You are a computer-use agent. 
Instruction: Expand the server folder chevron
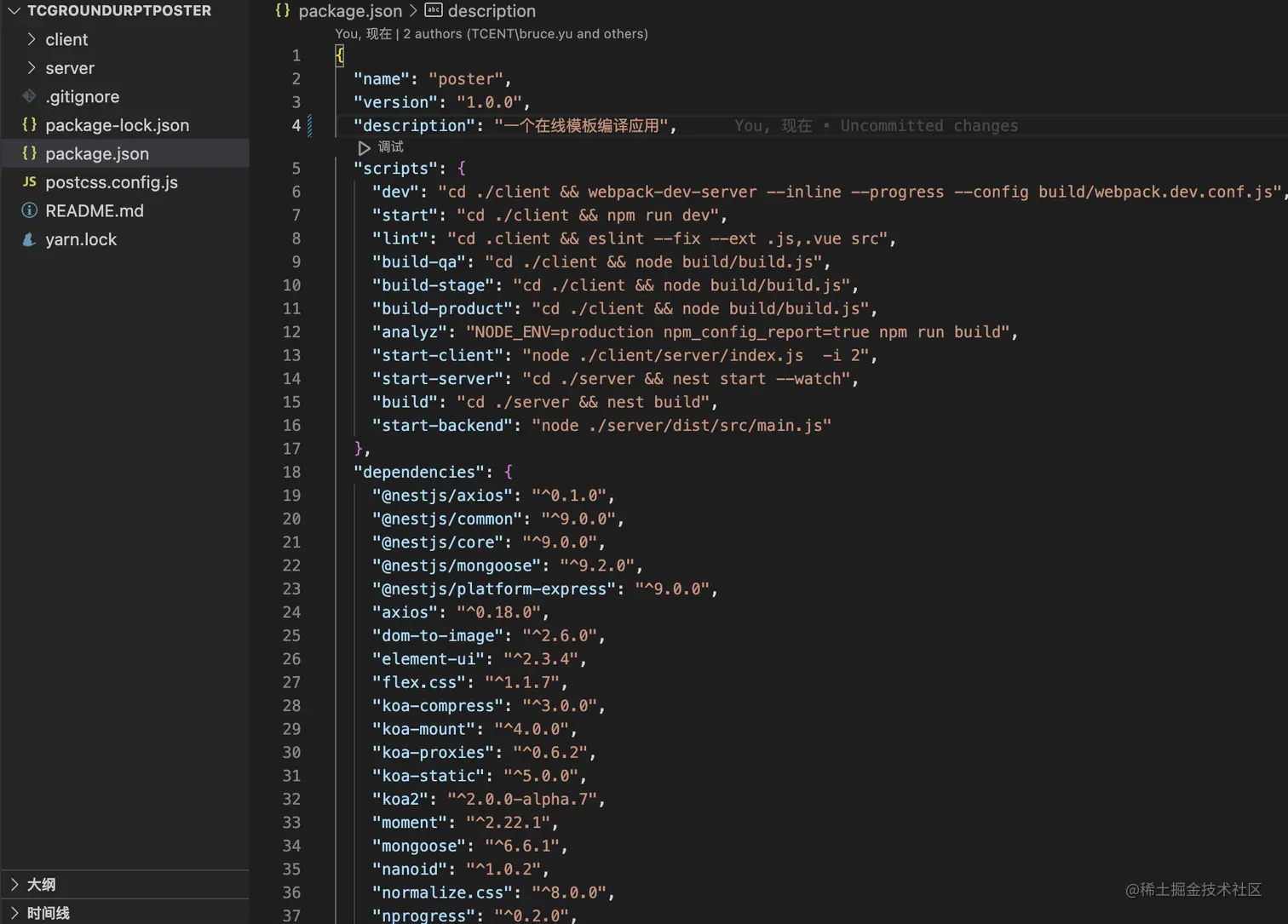click(x=31, y=67)
